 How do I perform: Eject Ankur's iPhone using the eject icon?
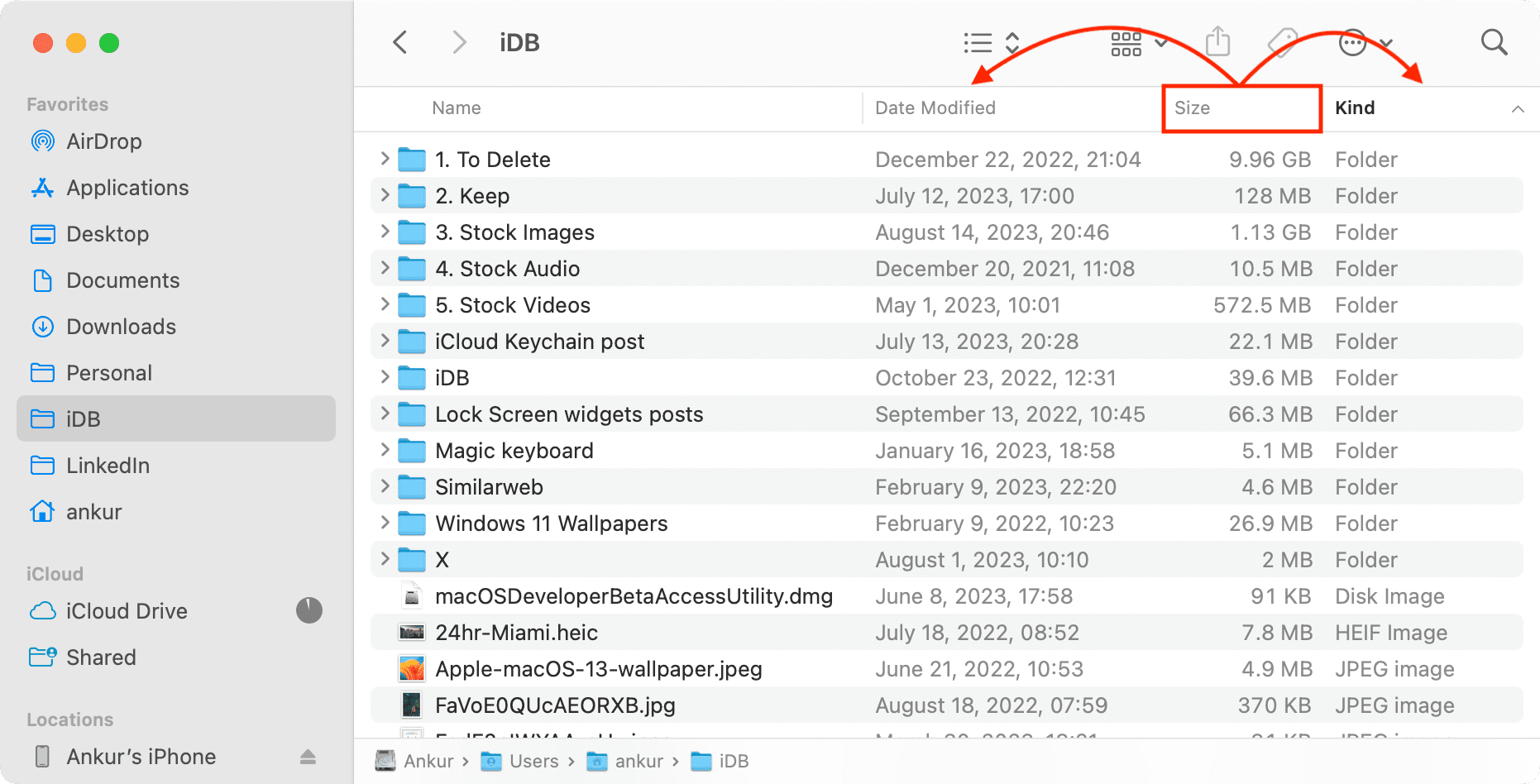pos(308,756)
